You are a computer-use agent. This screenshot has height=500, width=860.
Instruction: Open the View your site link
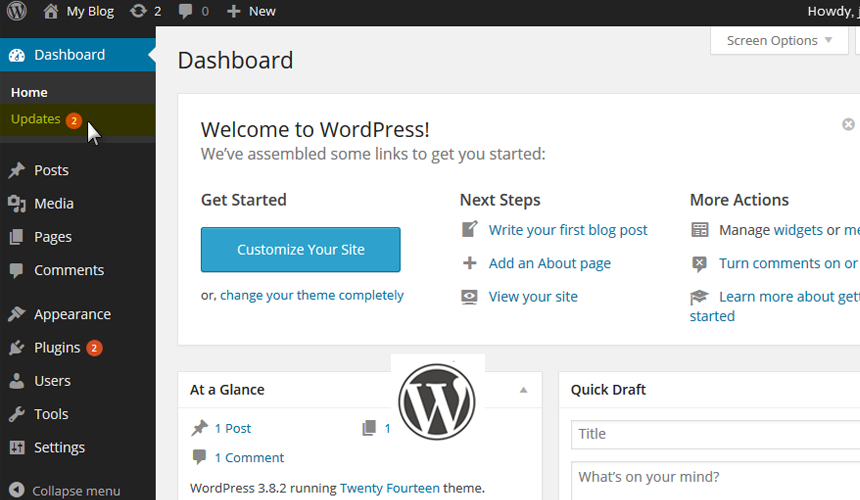533,297
